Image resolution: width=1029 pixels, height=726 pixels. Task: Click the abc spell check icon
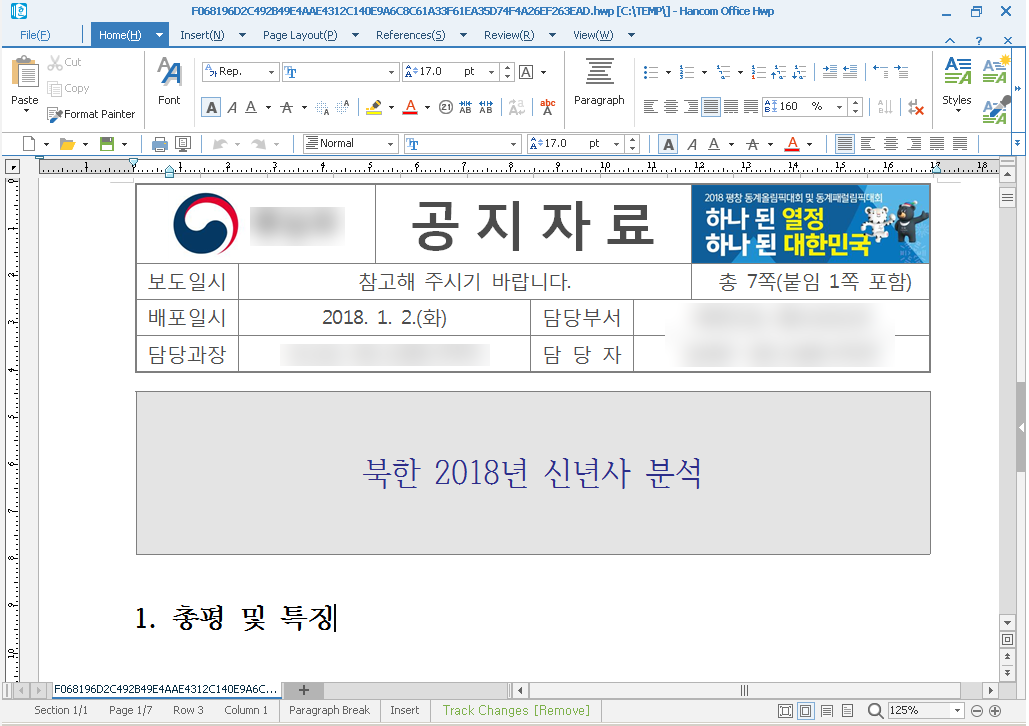[x=547, y=108]
